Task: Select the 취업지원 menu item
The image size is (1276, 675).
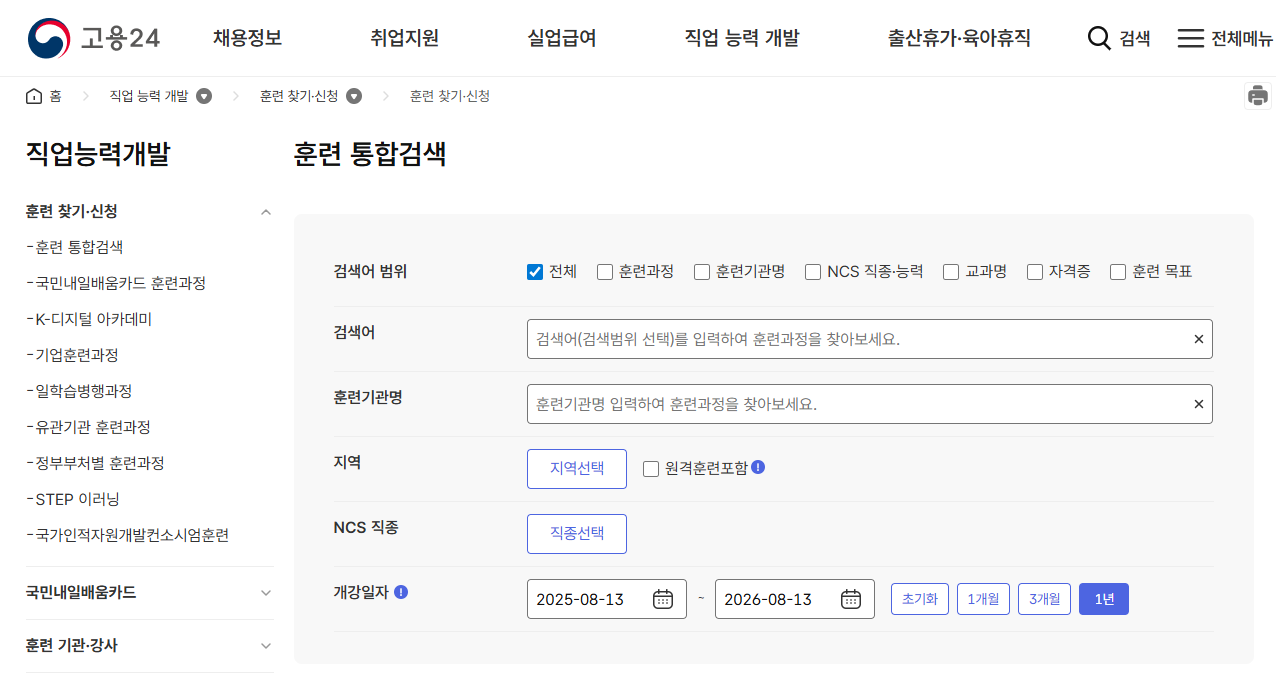Action: click(404, 38)
